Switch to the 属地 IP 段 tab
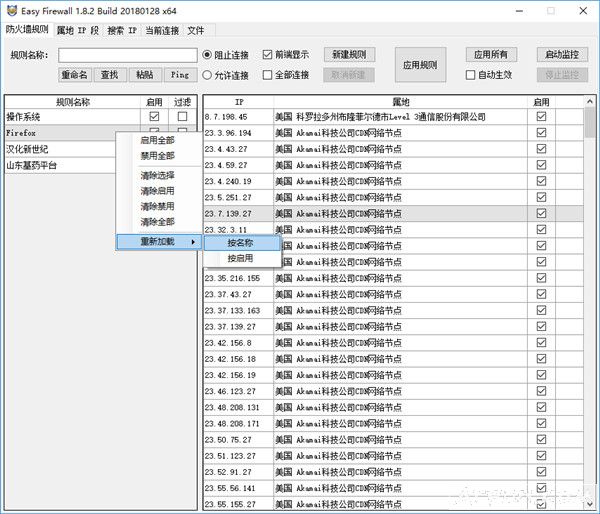The width and height of the screenshot is (600, 514). [80, 31]
